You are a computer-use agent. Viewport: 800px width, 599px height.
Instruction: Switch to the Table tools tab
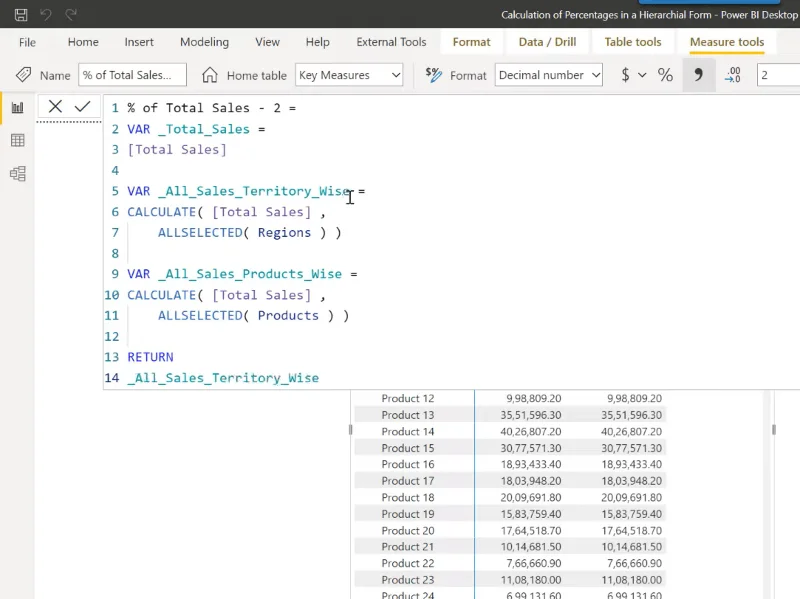pyautogui.click(x=633, y=42)
